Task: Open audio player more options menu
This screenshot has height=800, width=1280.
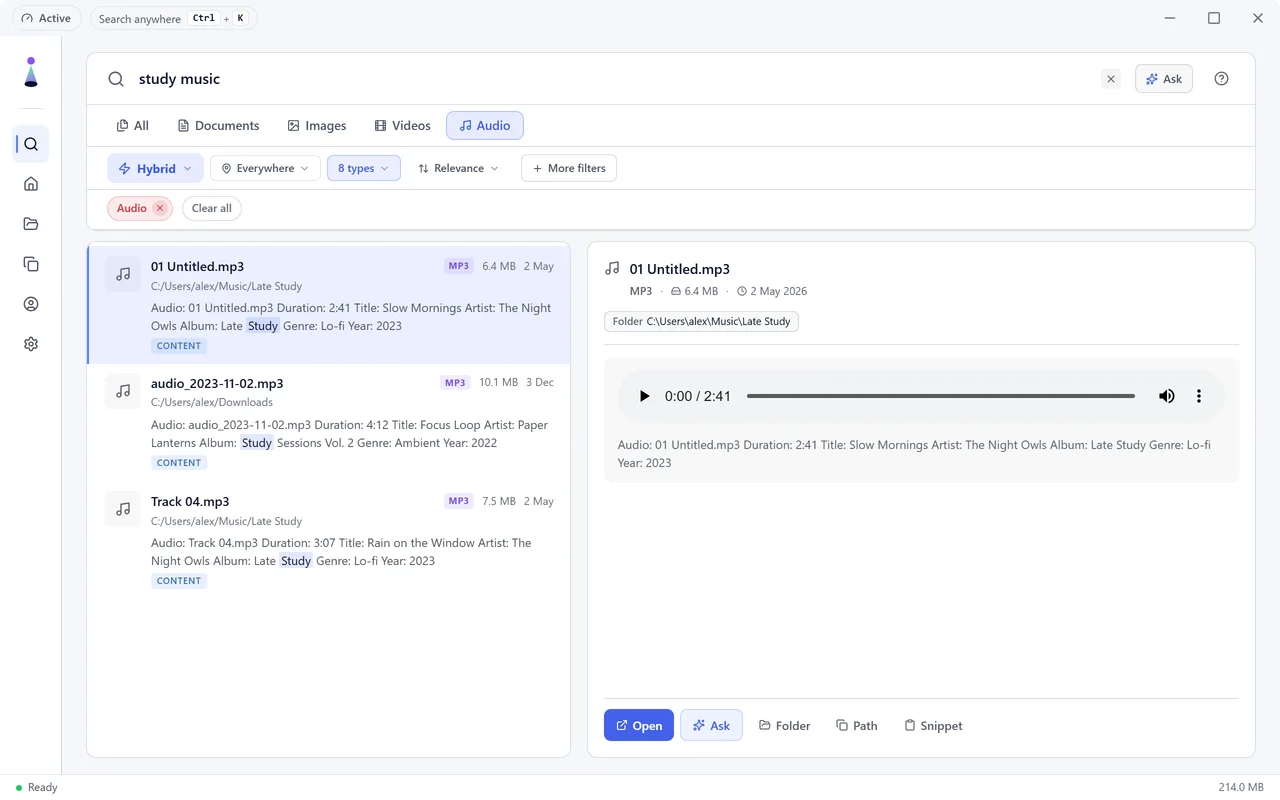Action: tap(1199, 396)
